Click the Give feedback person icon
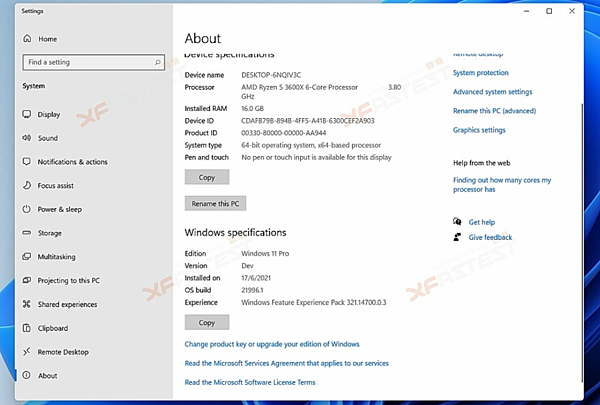Image resolution: width=600 pixels, height=405 pixels. [x=457, y=237]
